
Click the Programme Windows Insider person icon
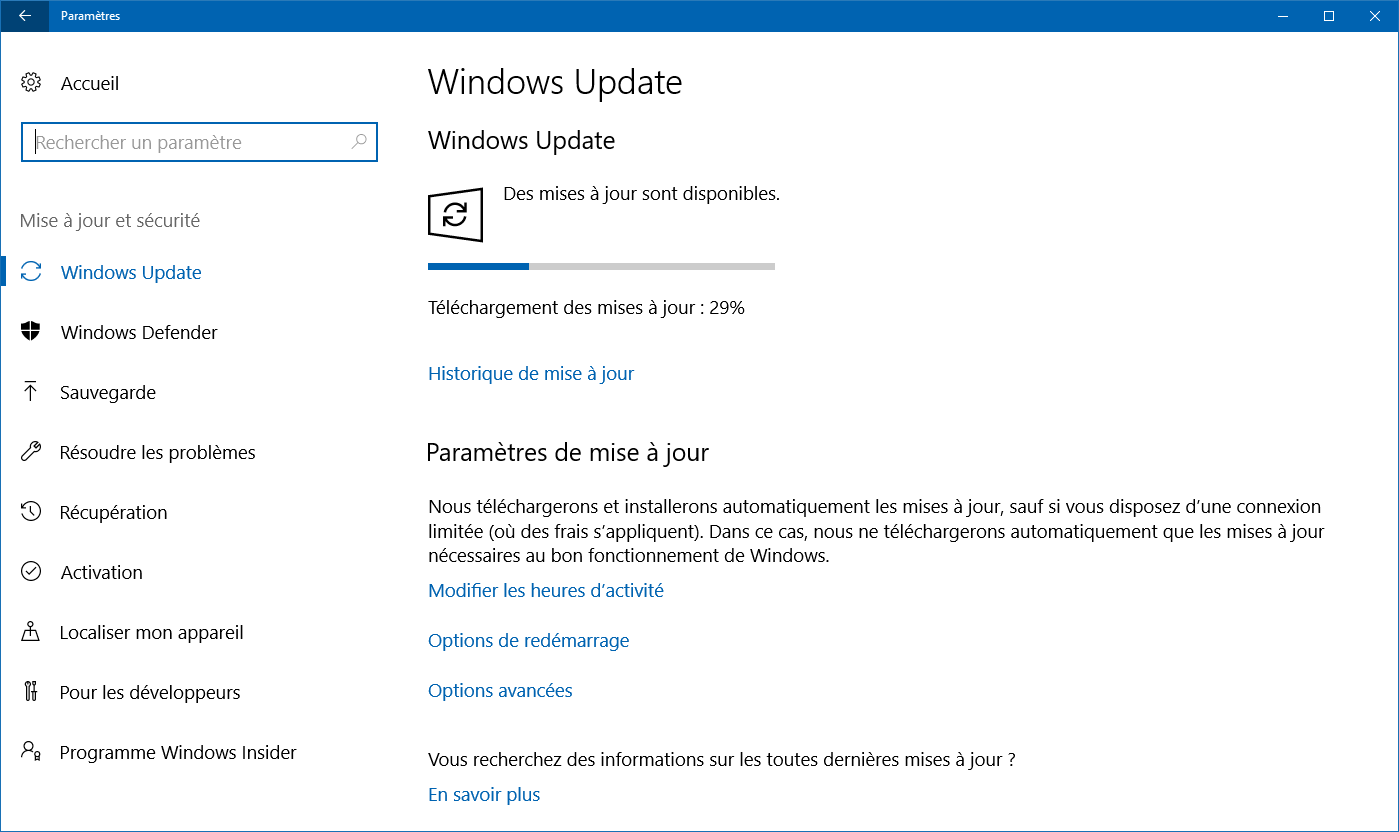[x=31, y=752]
